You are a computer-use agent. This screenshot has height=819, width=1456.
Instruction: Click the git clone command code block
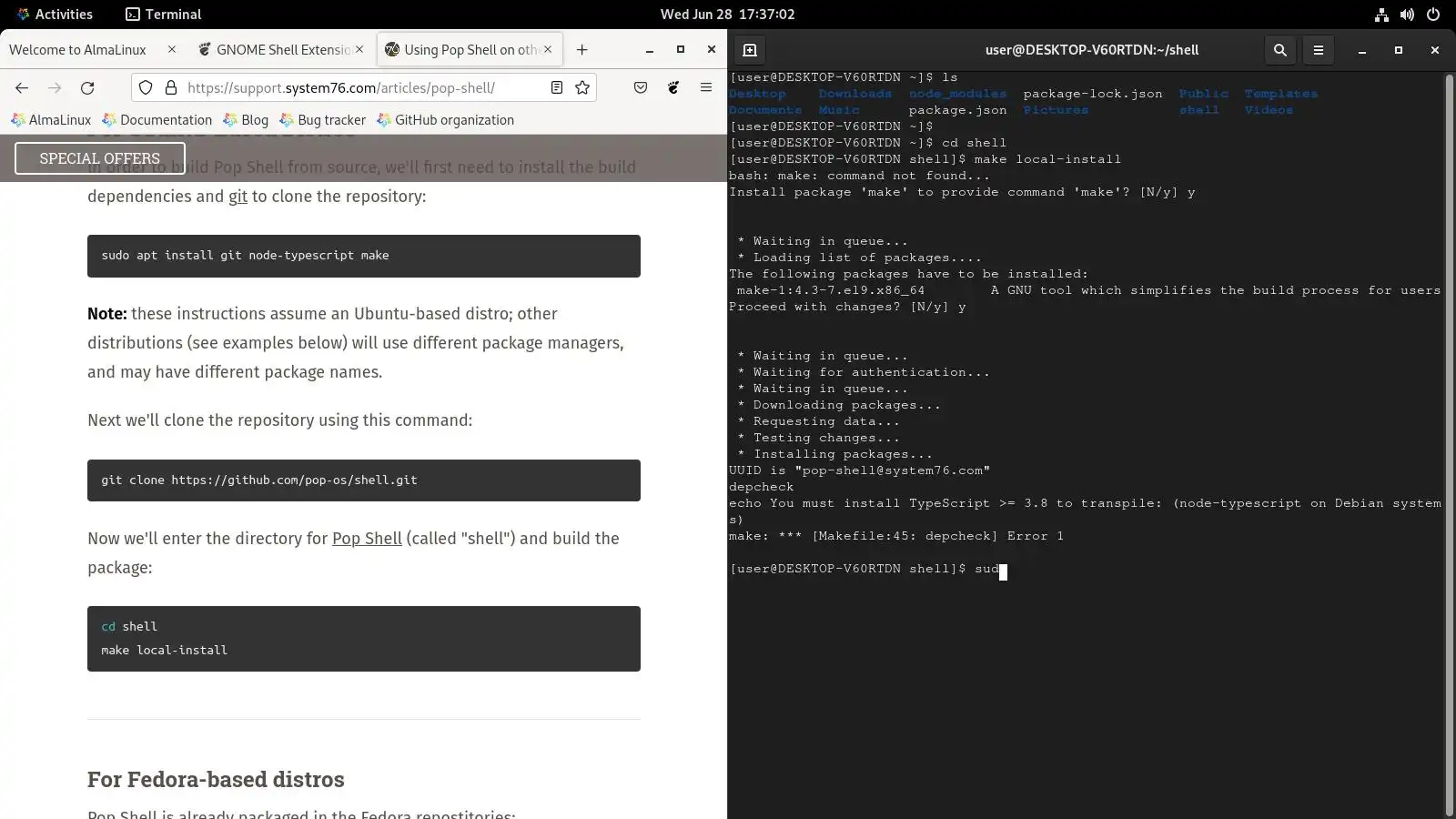(x=364, y=480)
